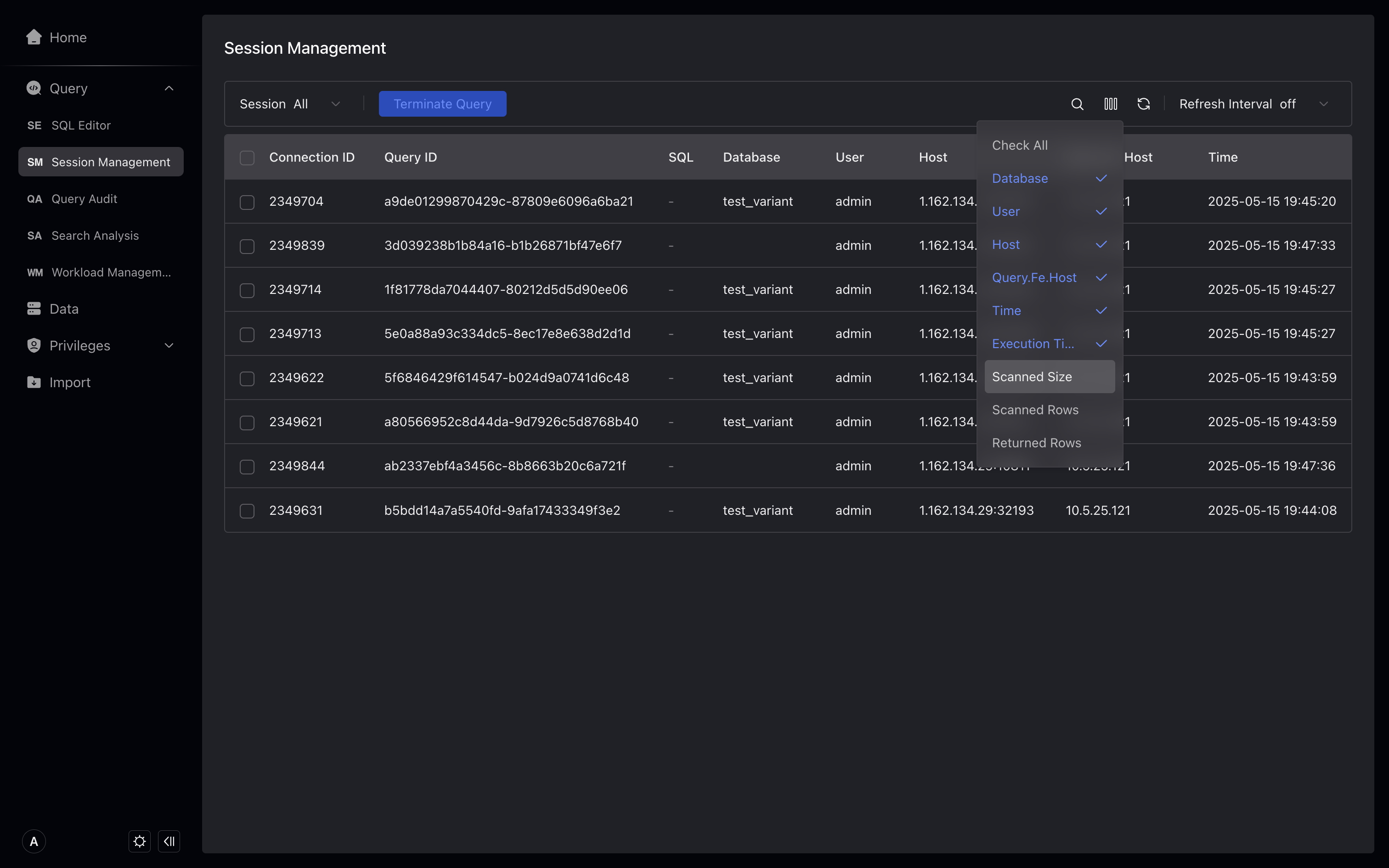Click the Terminate Query button
This screenshot has width=1389, height=868.
coord(442,104)
